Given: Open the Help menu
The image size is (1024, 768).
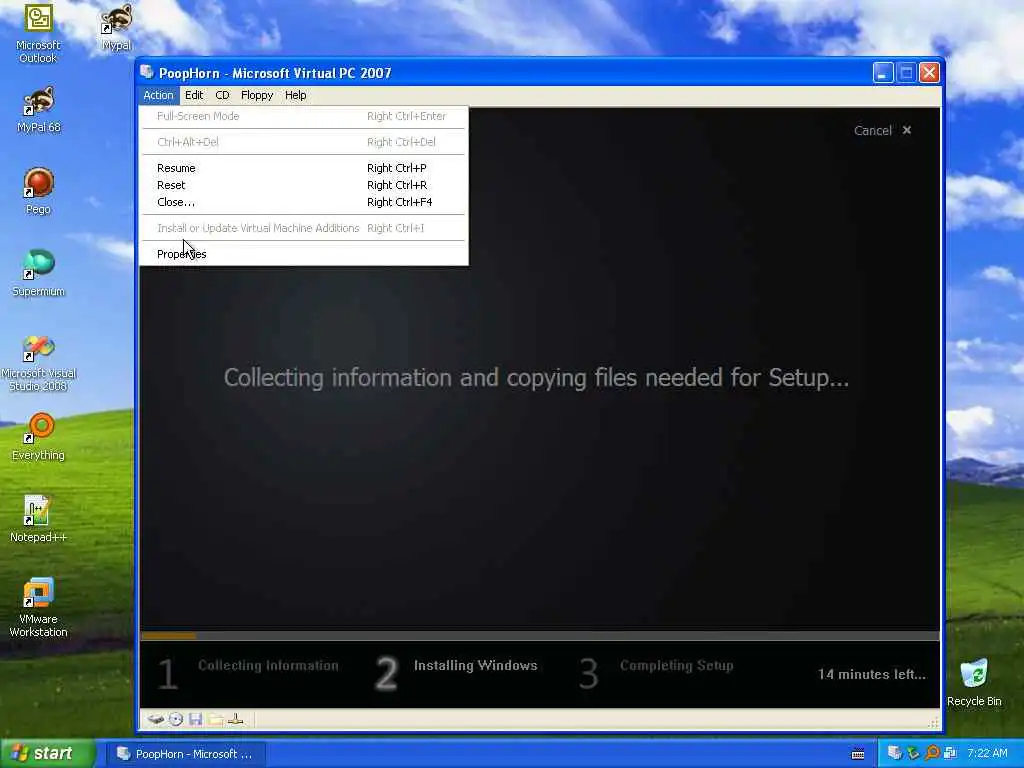Looking at the screenshot, I should 295,95.
